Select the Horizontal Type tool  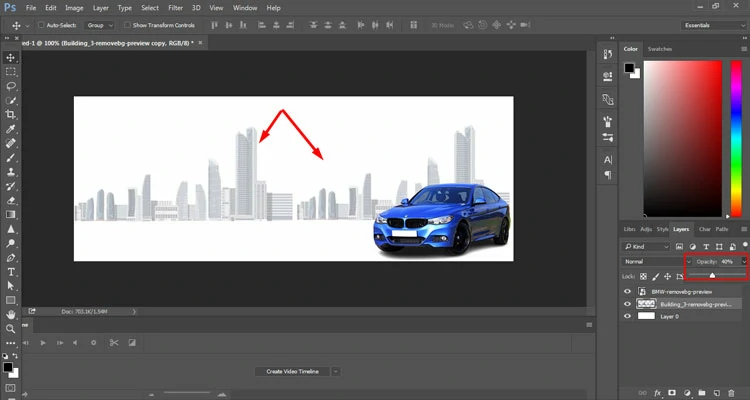(x=11, y=271)
